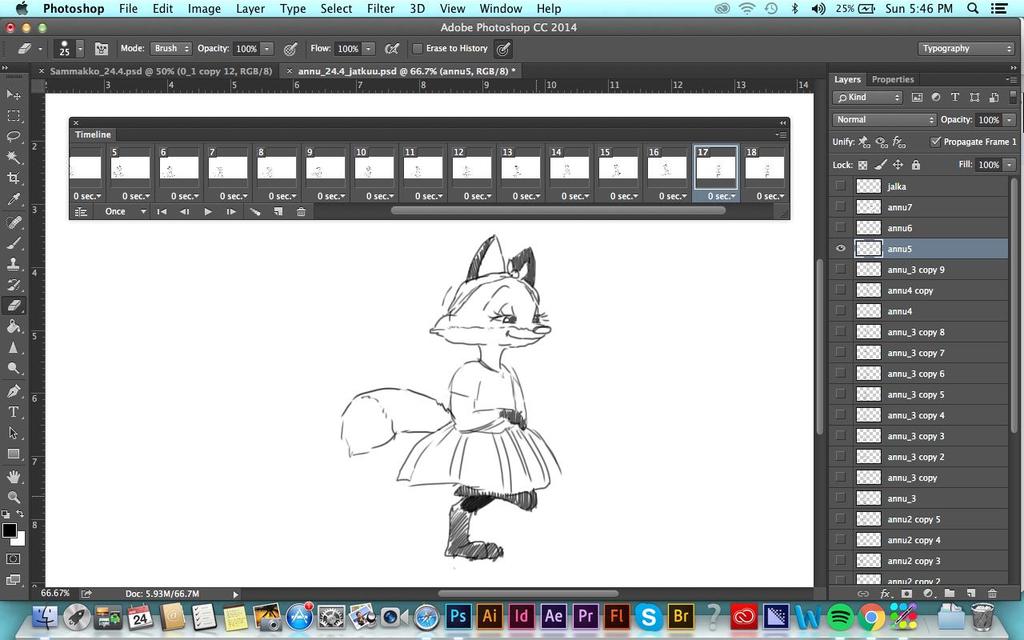
Task: Open the Image menu
Action: coord(204,8)
